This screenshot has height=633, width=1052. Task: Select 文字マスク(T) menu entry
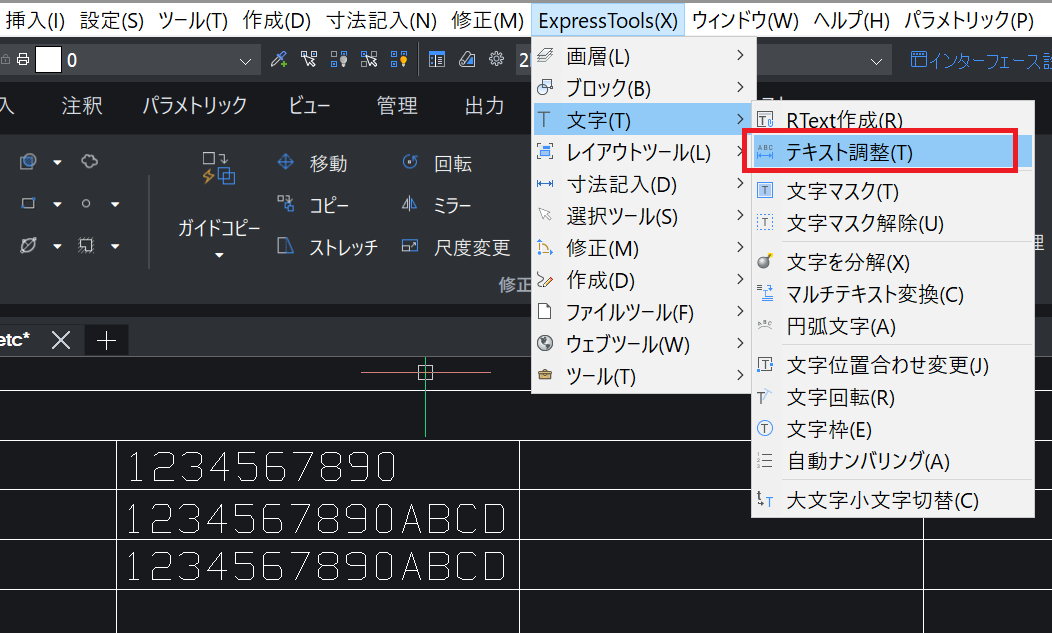point(892,191)
